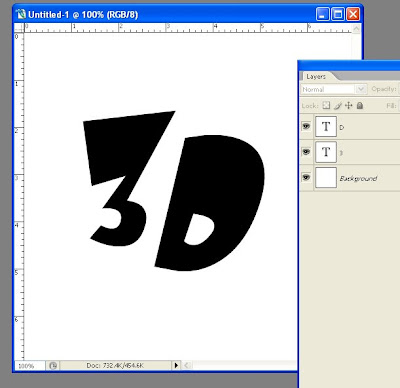This screenshot has width=400, height=388.
Task: Click the ruler origin corner box
Action: pos(19,28)
